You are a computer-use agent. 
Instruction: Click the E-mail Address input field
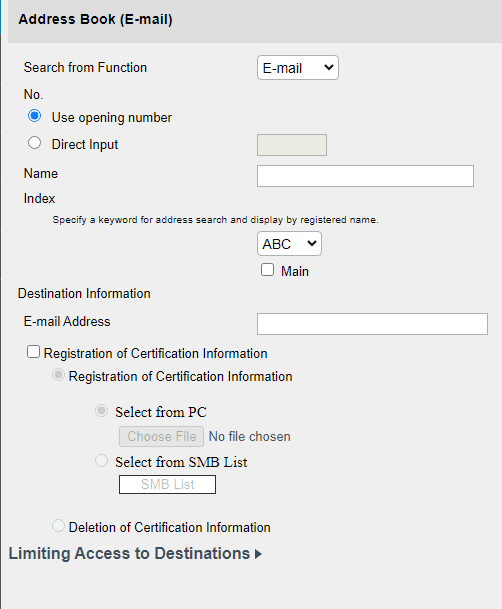[x=372, y=324]
